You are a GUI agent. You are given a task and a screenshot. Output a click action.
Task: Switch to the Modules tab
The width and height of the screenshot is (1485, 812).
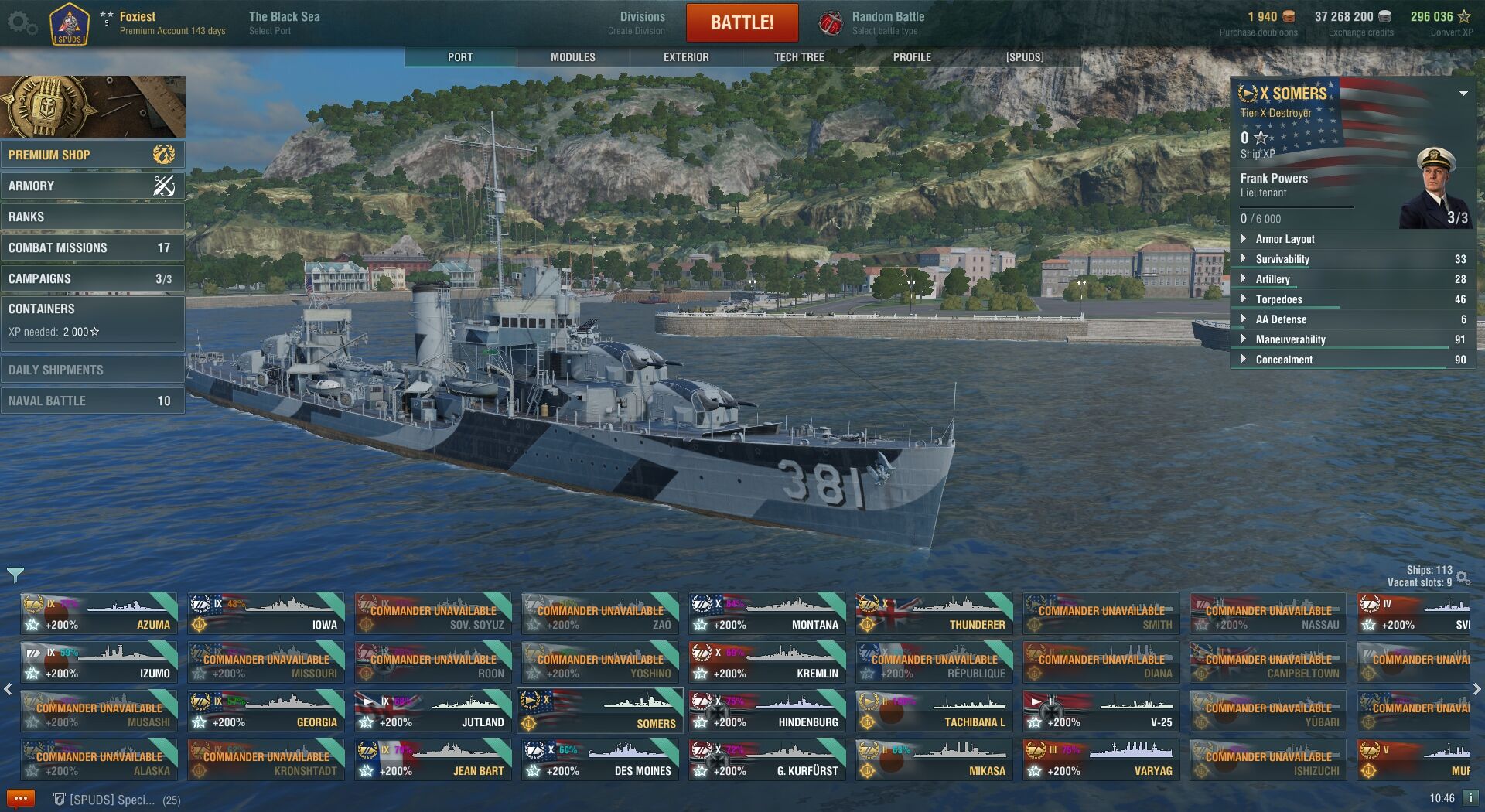[x=573, y=57]
